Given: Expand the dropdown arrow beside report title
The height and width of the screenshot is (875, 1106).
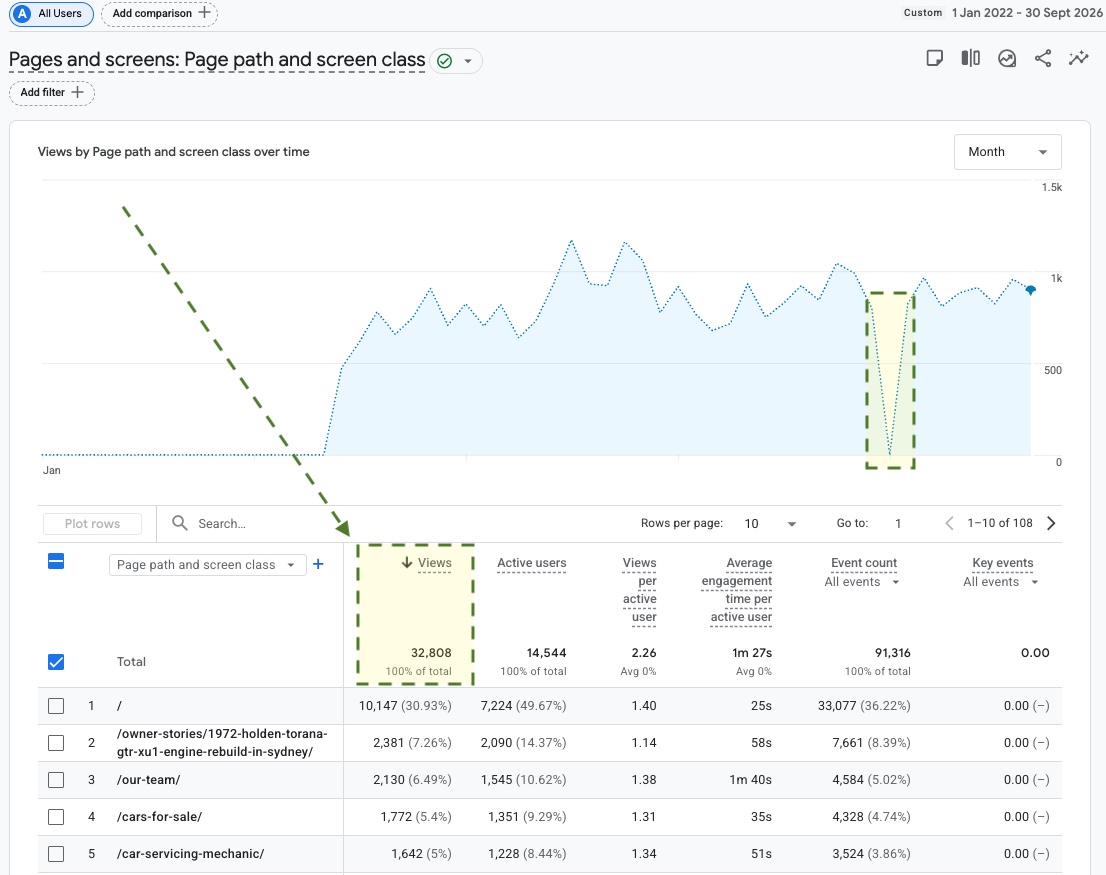Looking at the screenshot, I should click(x=468, y=61).
